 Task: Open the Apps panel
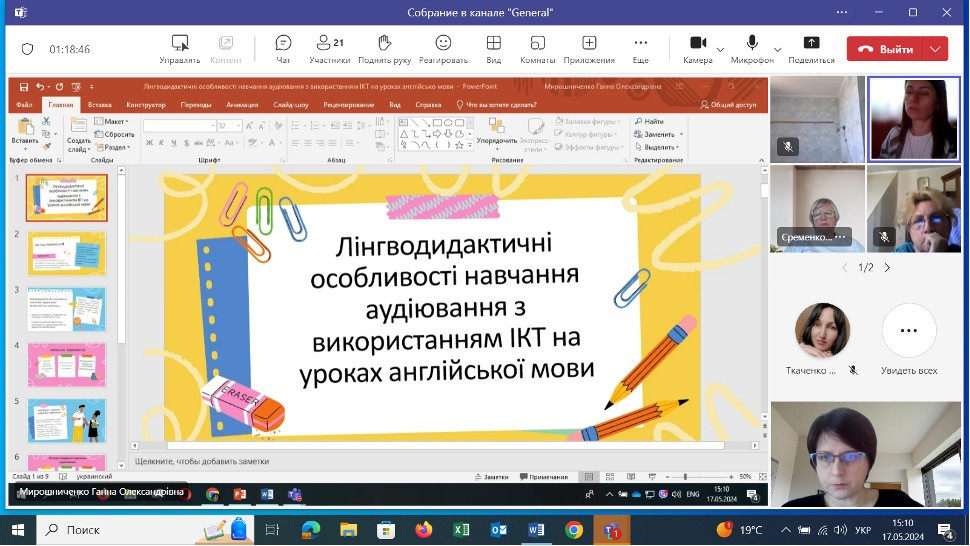[x=589, y=48]
